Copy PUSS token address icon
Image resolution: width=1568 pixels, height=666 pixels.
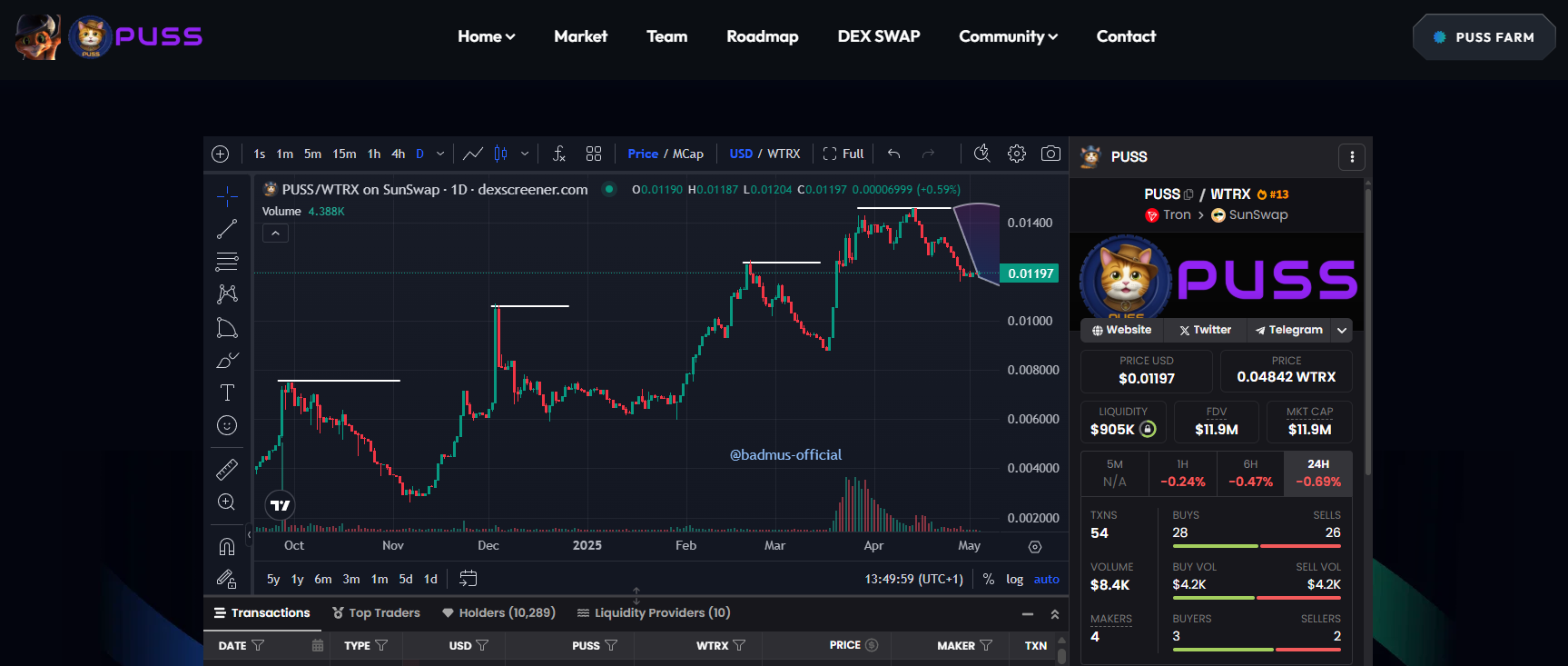coord(1188,194)
